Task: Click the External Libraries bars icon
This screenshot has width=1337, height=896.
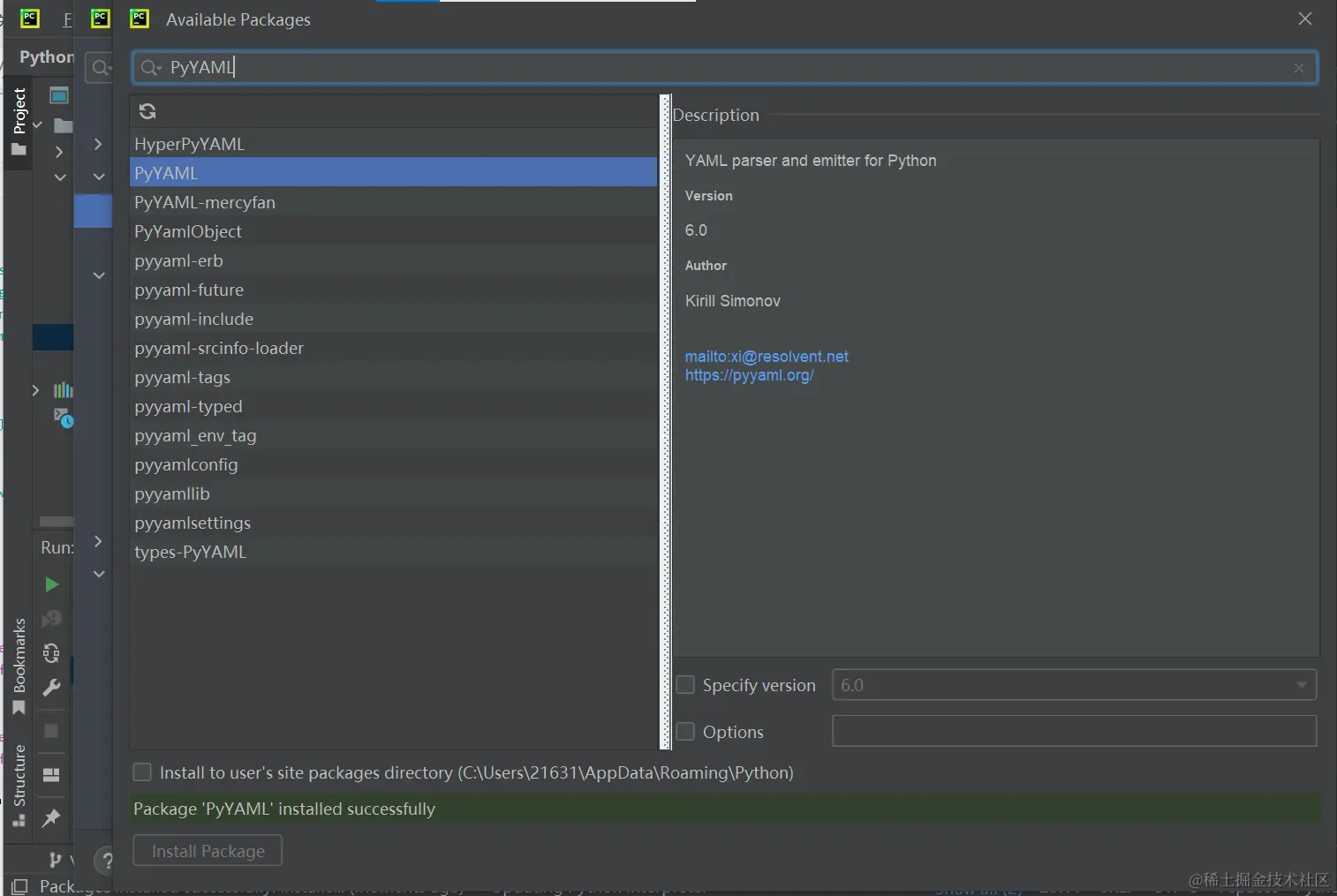Action: tap(63, 390)
